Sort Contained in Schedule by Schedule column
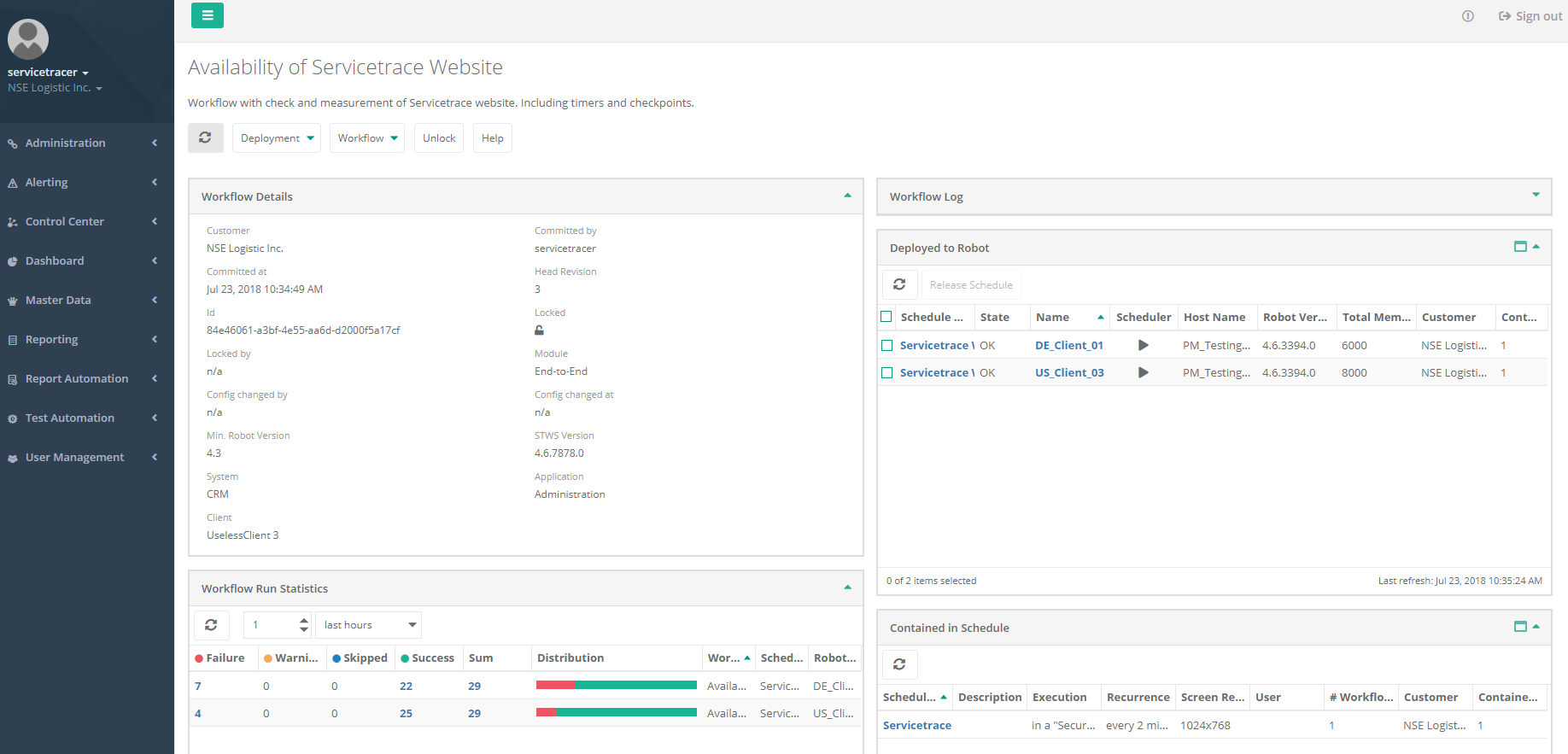This screenshot has height=754, width=1568. point(915,697)
